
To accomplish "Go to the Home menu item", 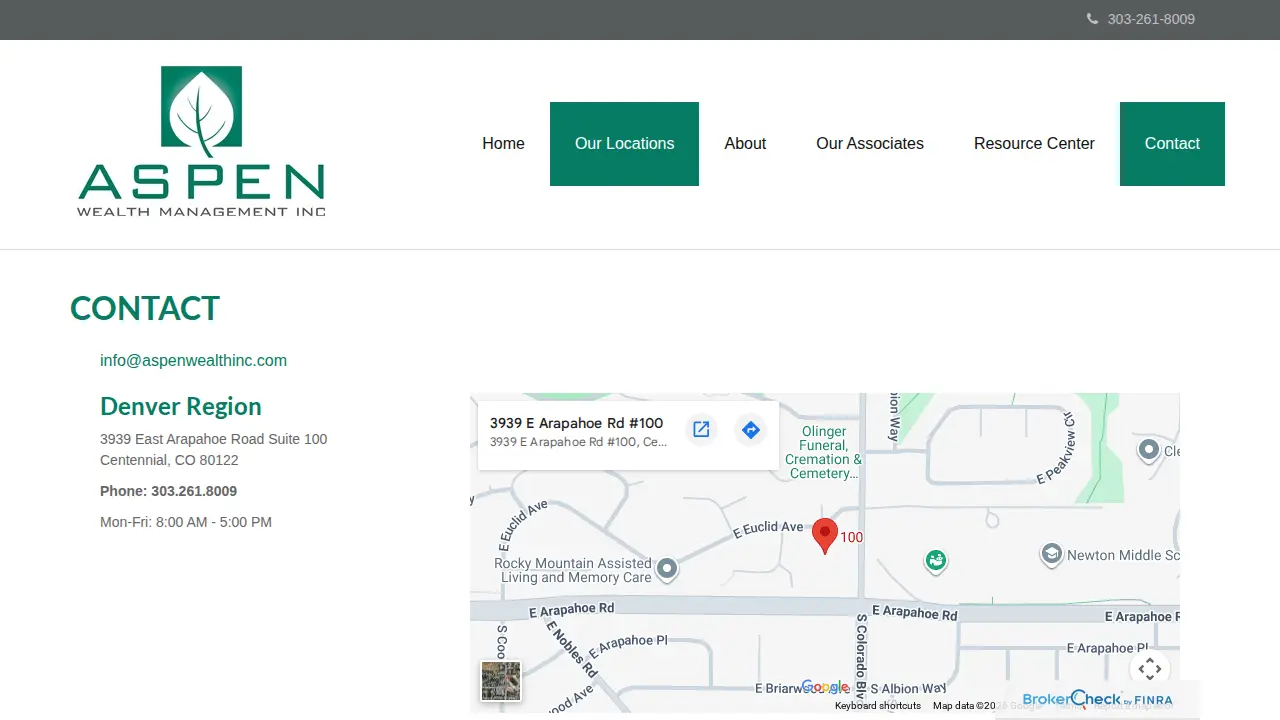I will click(503, 144).
